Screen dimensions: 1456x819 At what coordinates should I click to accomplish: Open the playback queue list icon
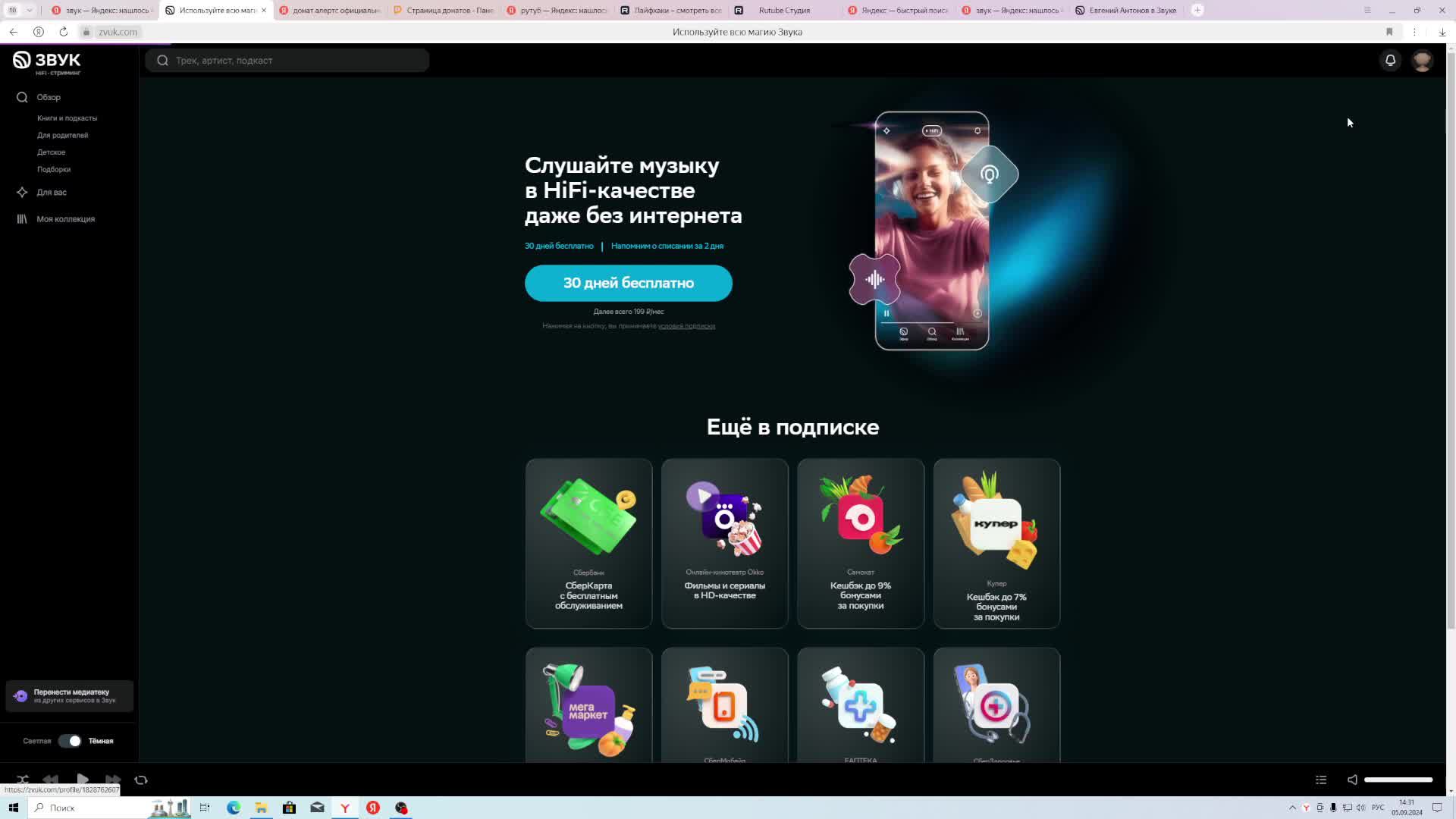click(1320, 780)
